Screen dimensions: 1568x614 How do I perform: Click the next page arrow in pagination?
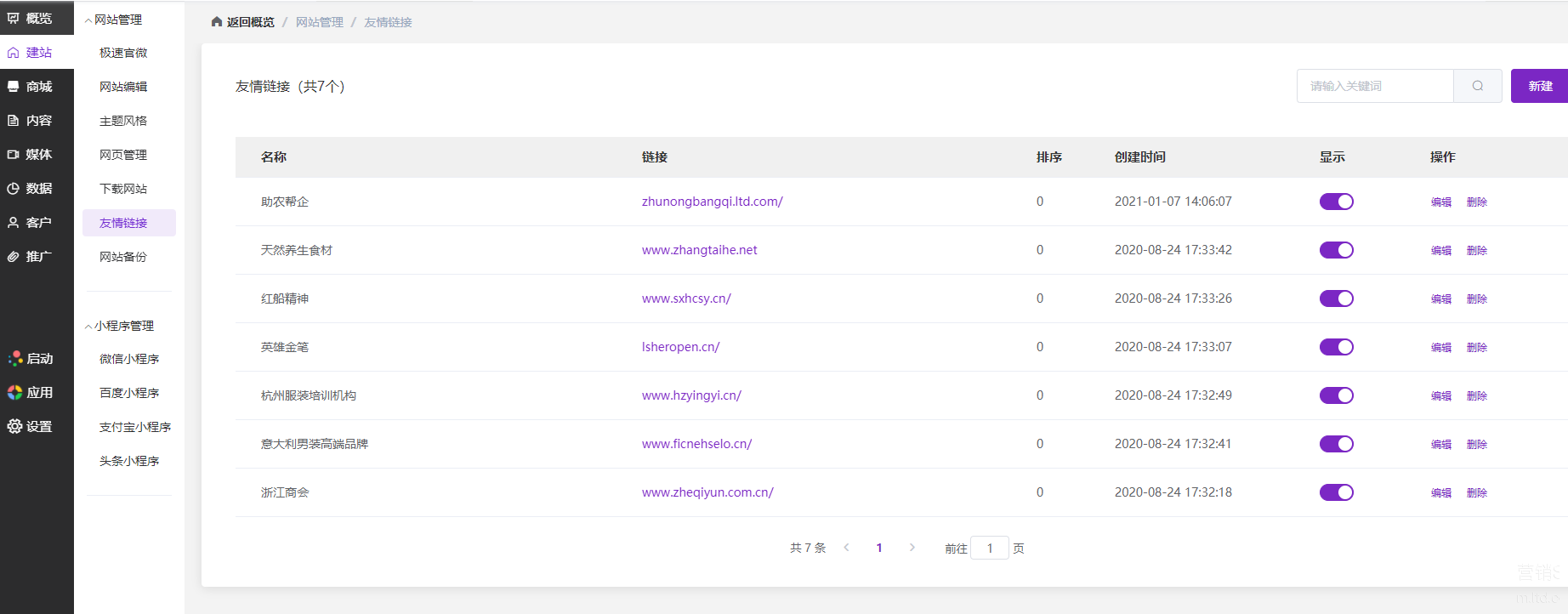click(912, 548)
